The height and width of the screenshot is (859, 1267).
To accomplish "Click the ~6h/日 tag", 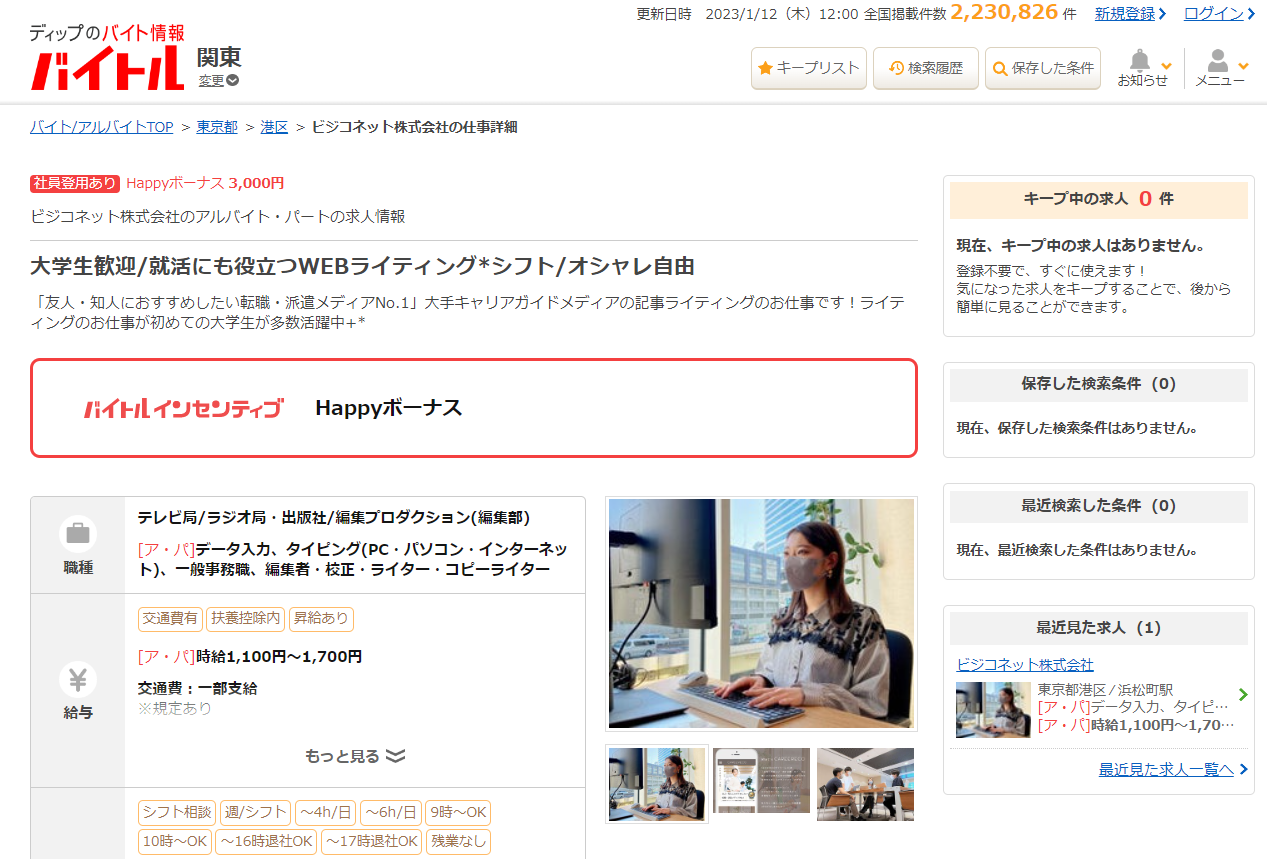I will pos(390,813).
